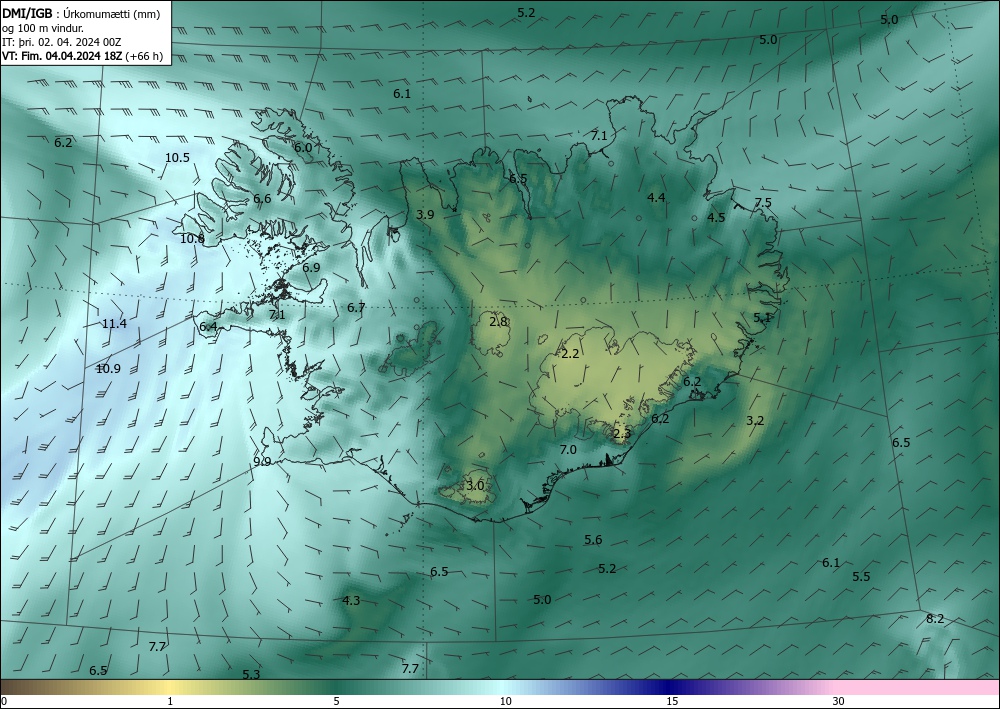Select the 6.0 value in the Westfjords

pos(303,147)
